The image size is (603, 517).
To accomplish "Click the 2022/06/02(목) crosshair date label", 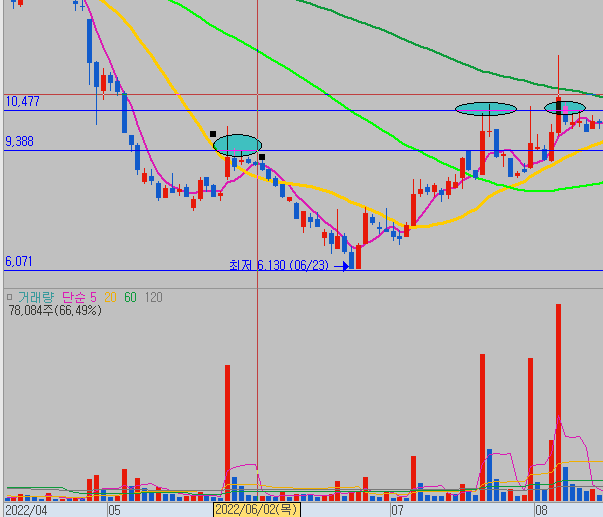I will [x=257, y=510].
